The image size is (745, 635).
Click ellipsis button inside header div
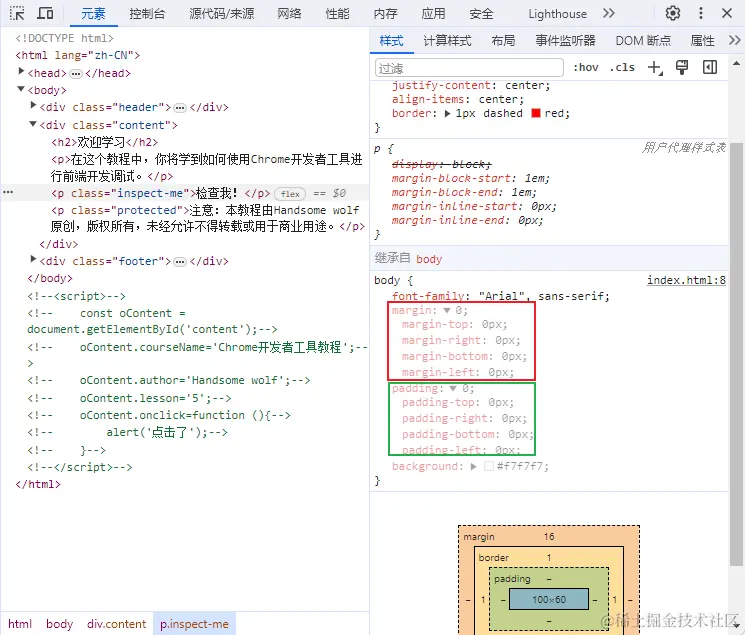point(180,108)
